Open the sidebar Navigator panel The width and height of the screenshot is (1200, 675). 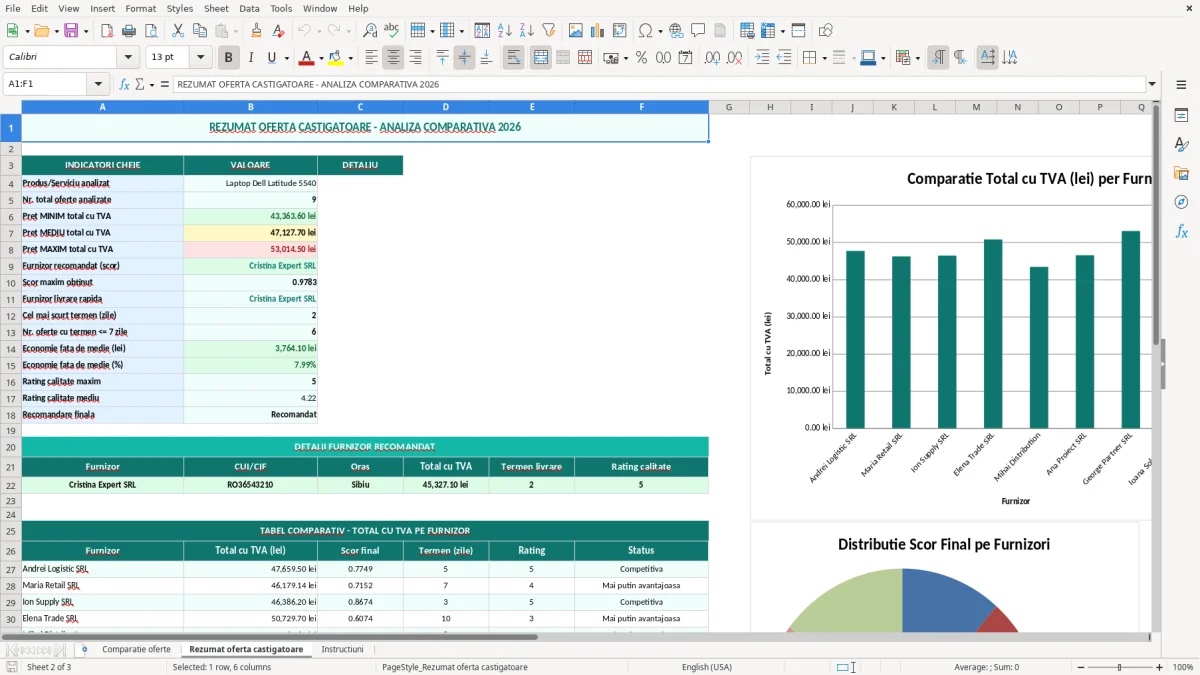(1181, 202)
